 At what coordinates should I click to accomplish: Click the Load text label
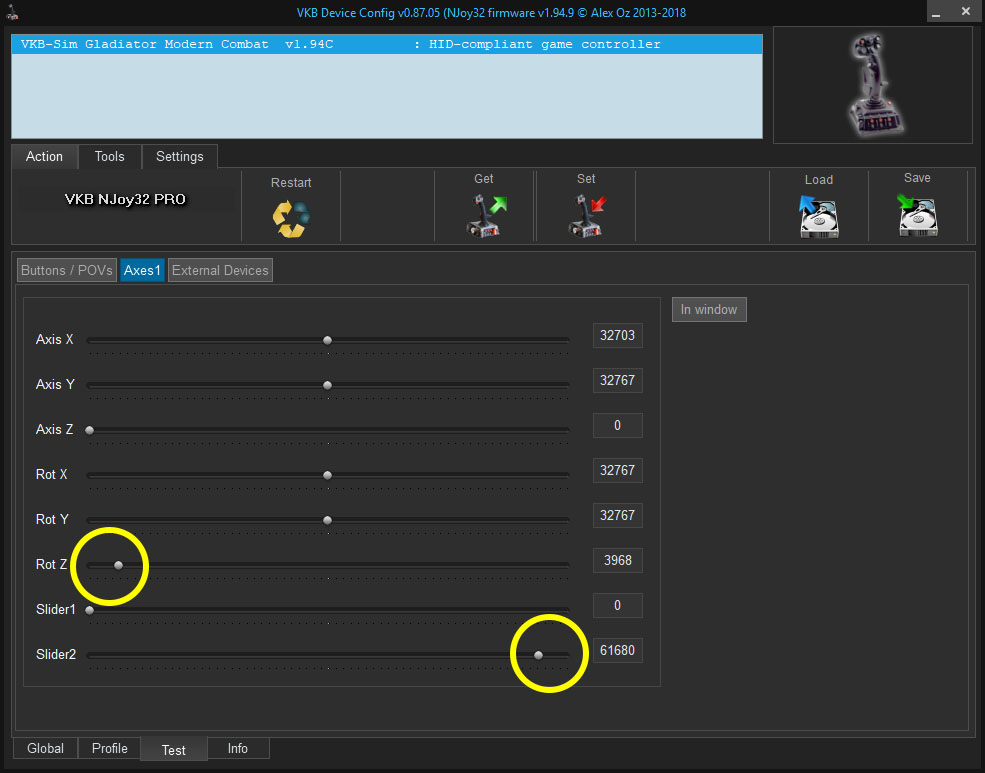pos(819,180)
